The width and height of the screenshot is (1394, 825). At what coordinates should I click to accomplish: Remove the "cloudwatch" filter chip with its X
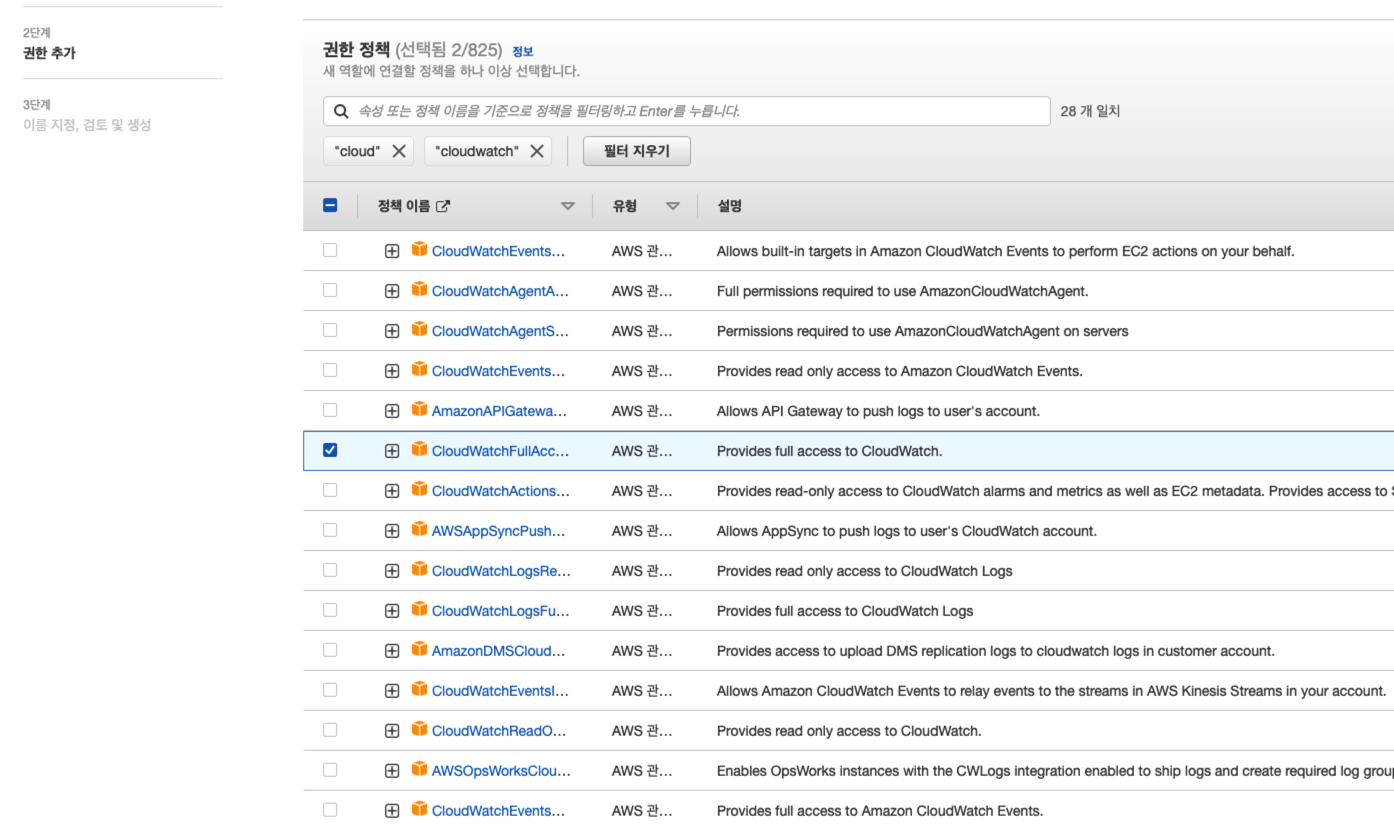(537, 151)
